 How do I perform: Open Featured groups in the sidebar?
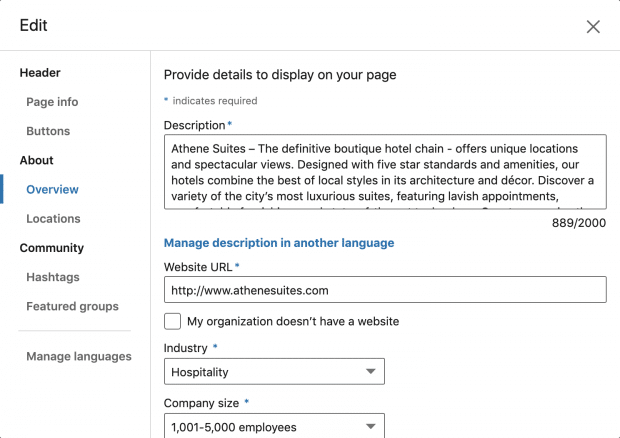pos(72,306)
